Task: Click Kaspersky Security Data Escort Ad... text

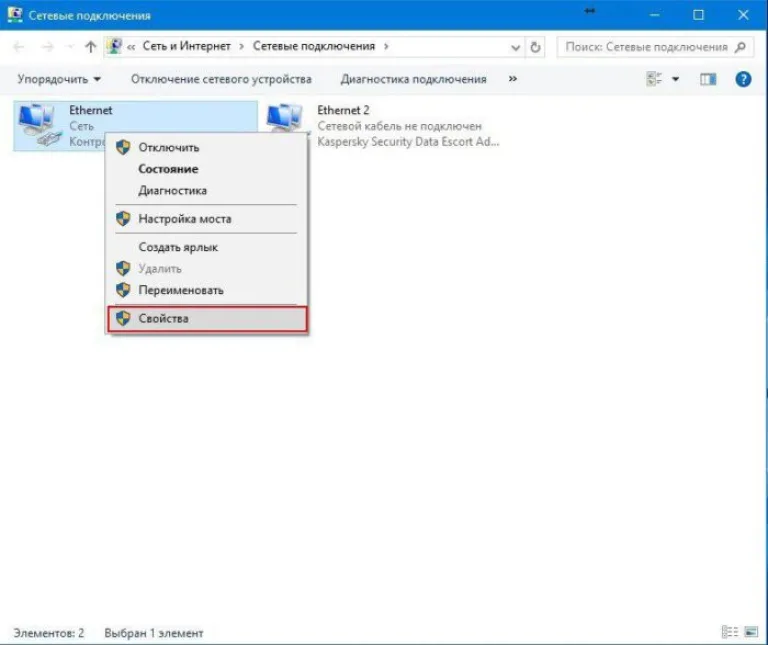Action: tap(408, 142)
